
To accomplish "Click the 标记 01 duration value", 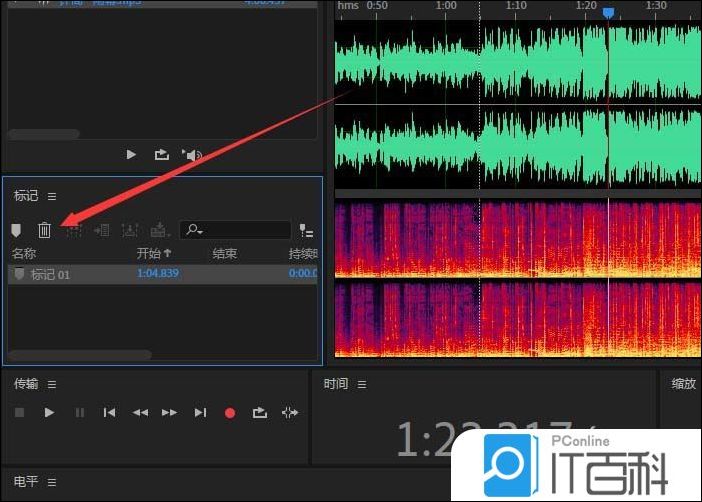I will (x=303, y=273).
